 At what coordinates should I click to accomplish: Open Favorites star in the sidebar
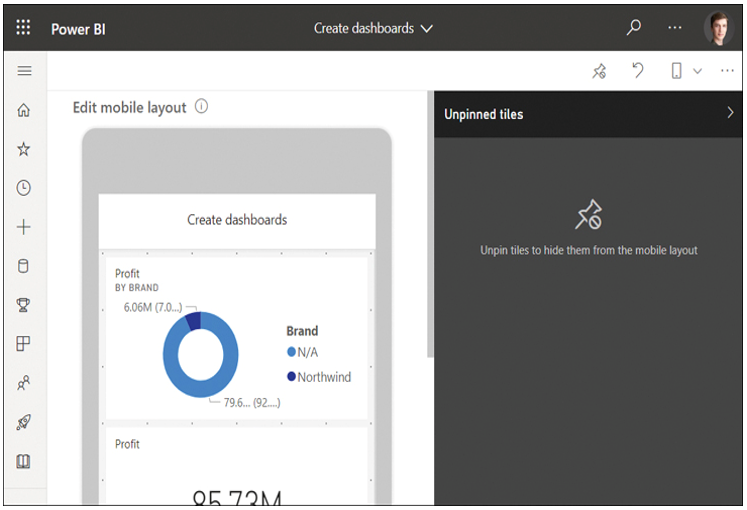pyautogui.click(x=23, y=149)
